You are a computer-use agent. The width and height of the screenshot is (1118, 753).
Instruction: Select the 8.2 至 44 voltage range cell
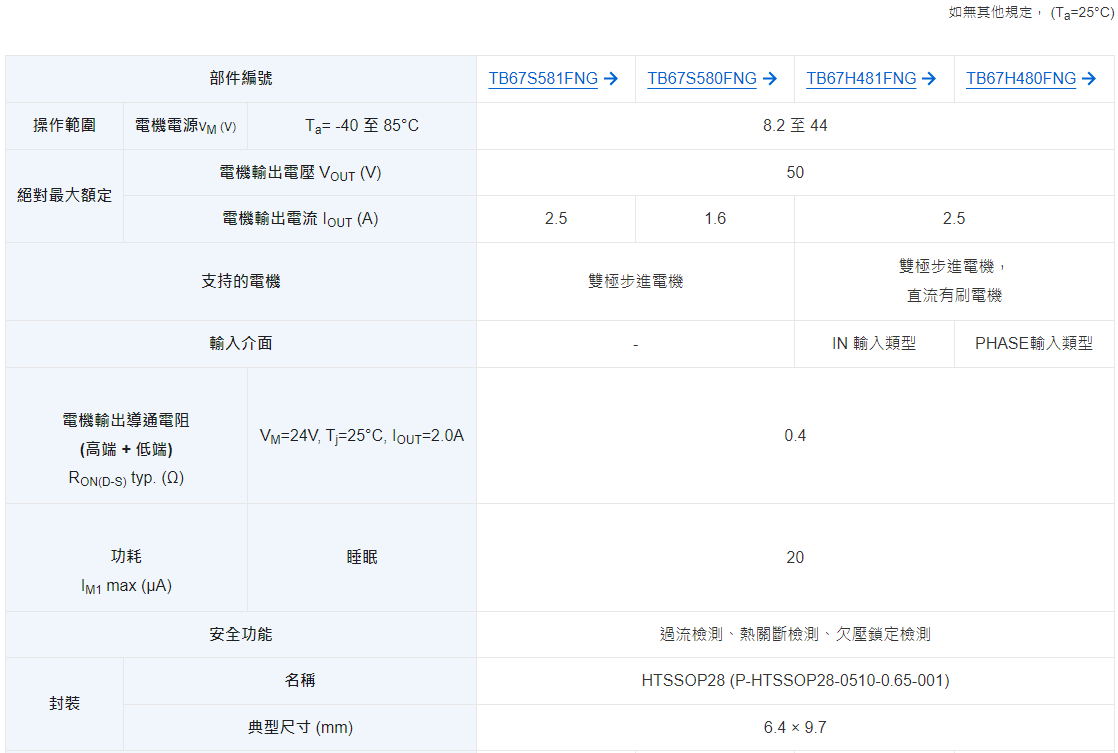coord(795,126)
